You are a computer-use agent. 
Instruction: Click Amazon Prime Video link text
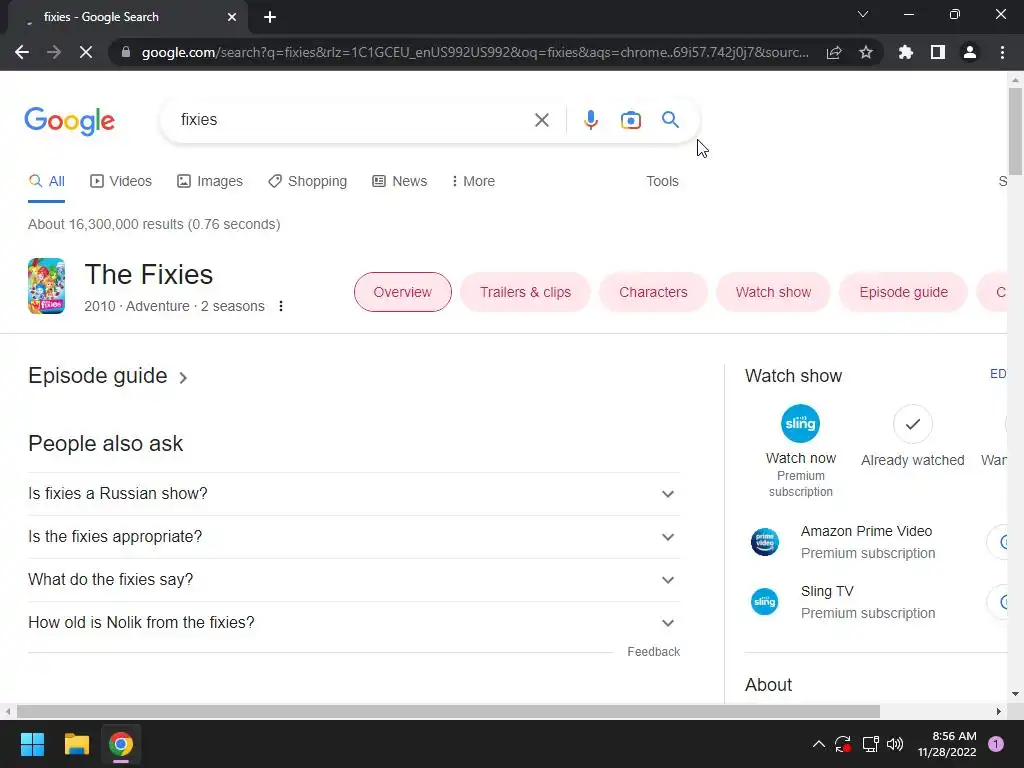(866, 531)
